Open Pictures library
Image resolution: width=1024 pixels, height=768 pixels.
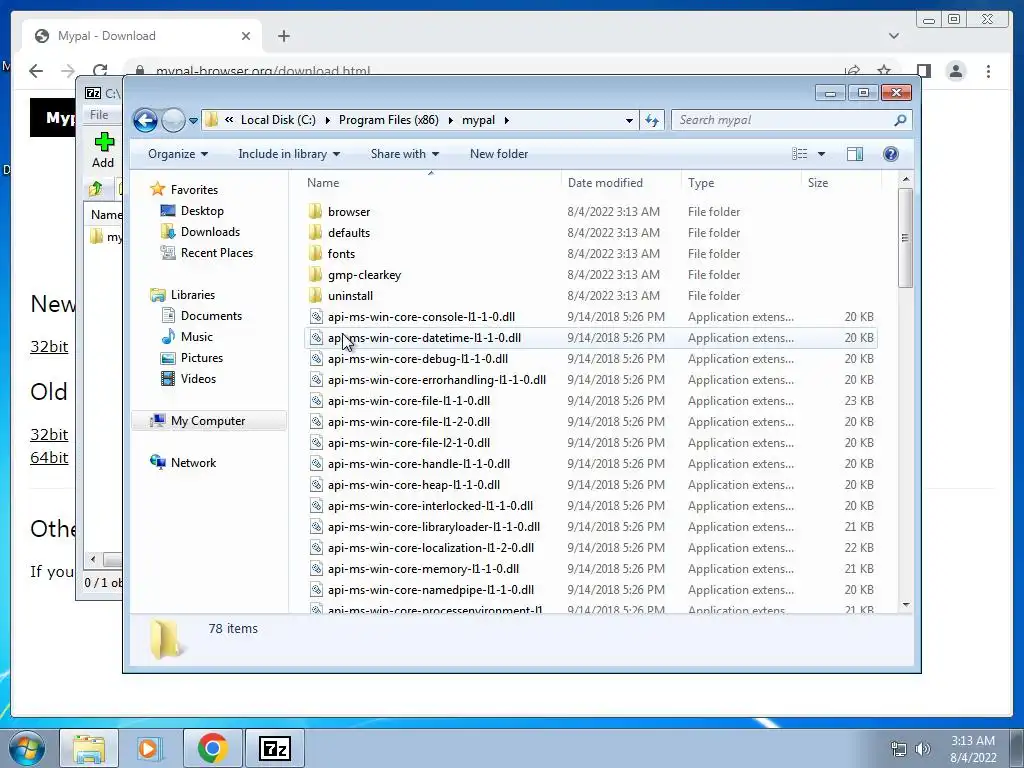coord(202,358)
